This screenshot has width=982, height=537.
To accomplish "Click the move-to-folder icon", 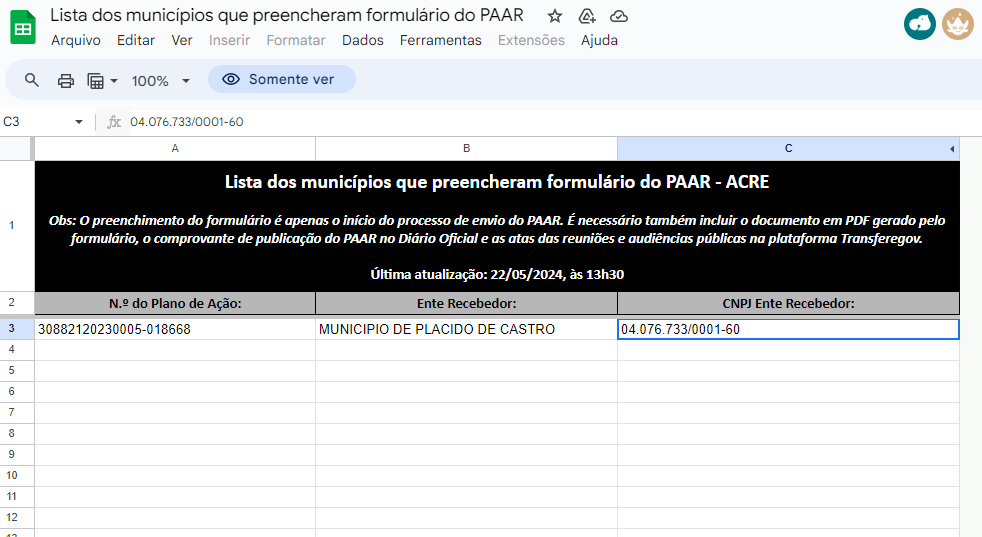I will click(587, 16).
